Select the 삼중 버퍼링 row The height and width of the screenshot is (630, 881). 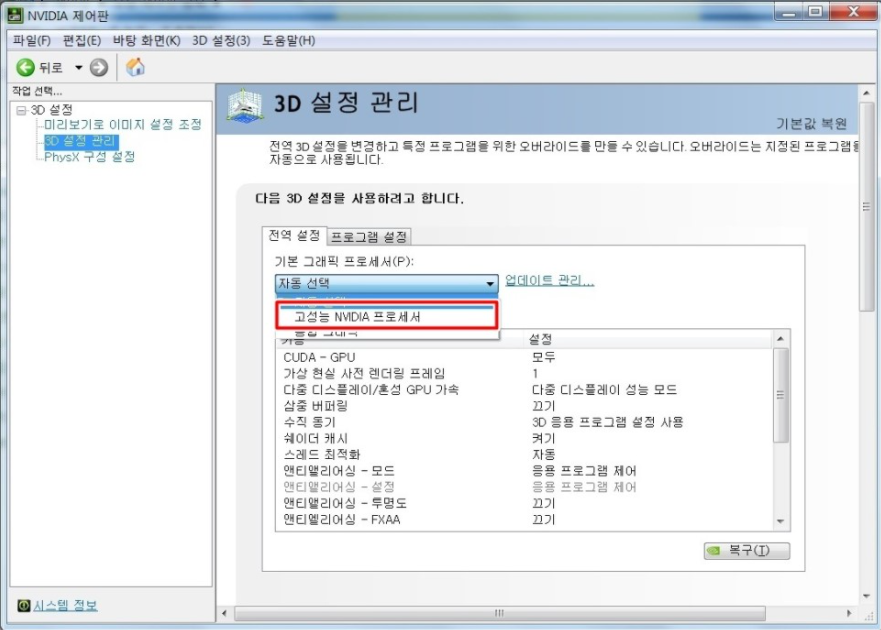524,406
